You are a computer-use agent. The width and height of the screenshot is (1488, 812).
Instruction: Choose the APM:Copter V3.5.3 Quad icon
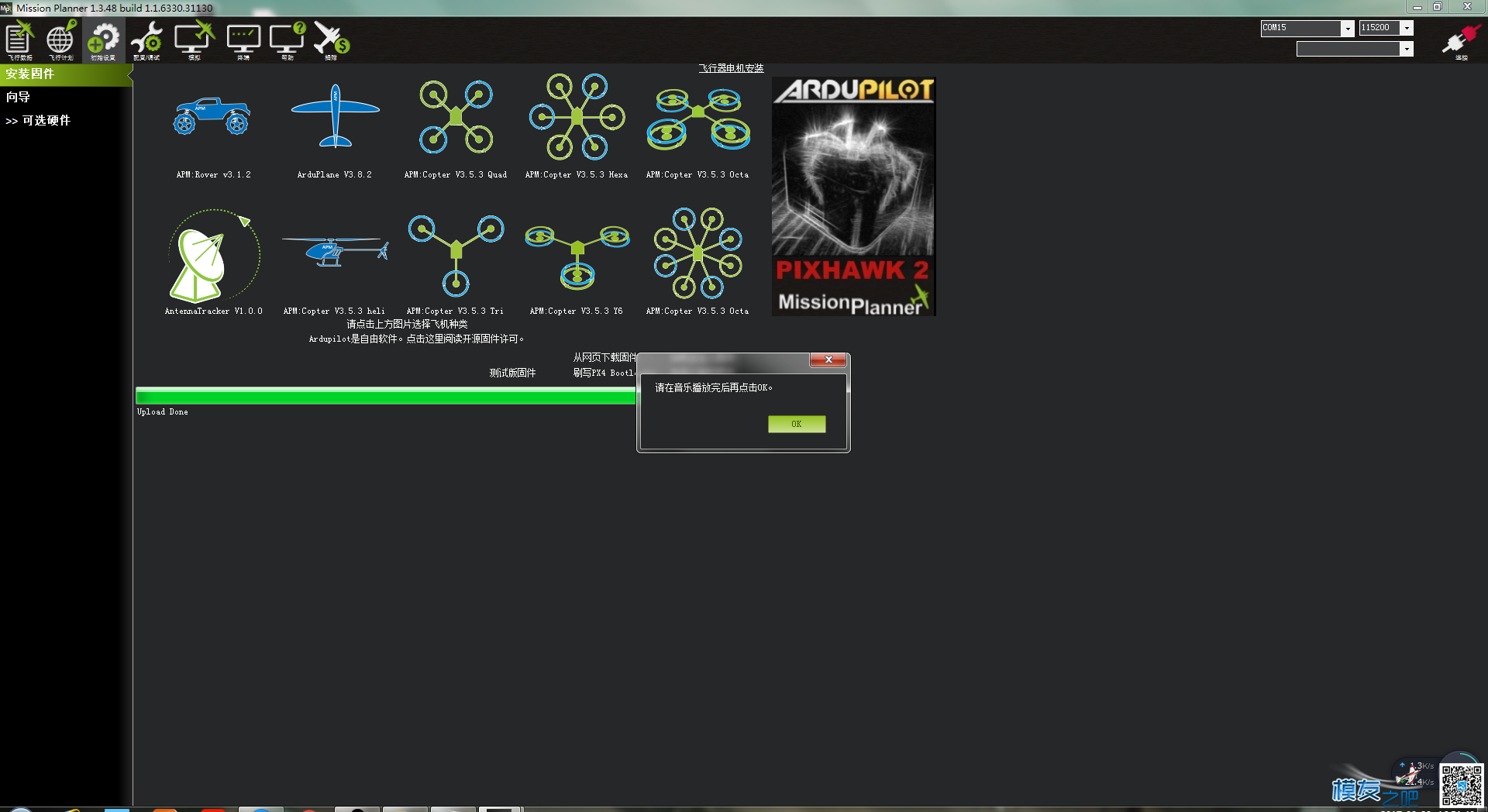click(456, 116)
